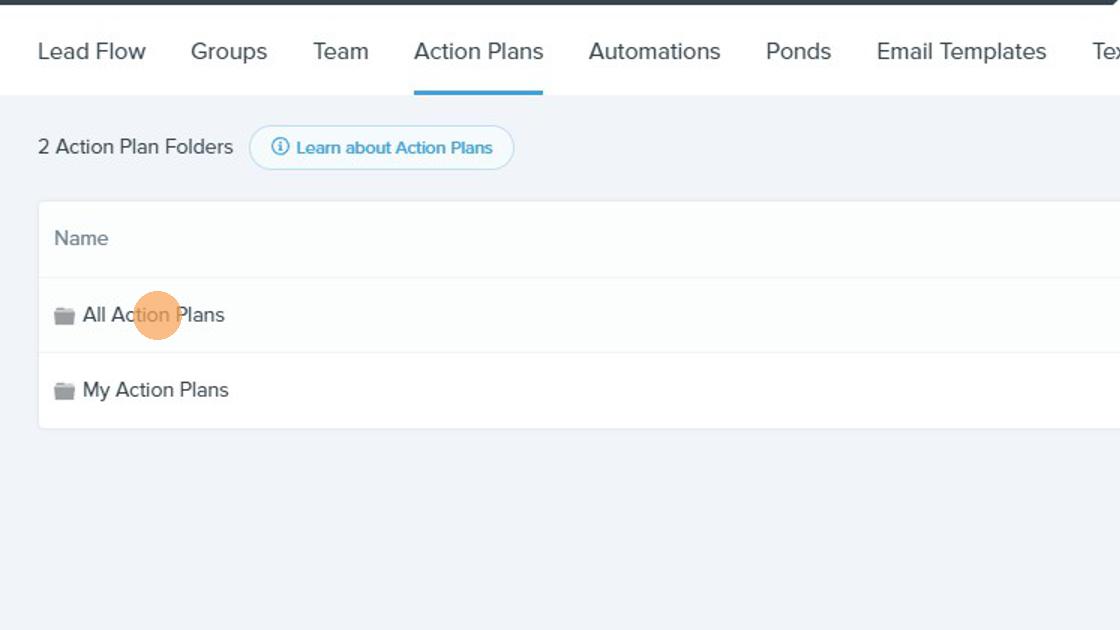Switch to the Ponds tab

click(799, 51)
